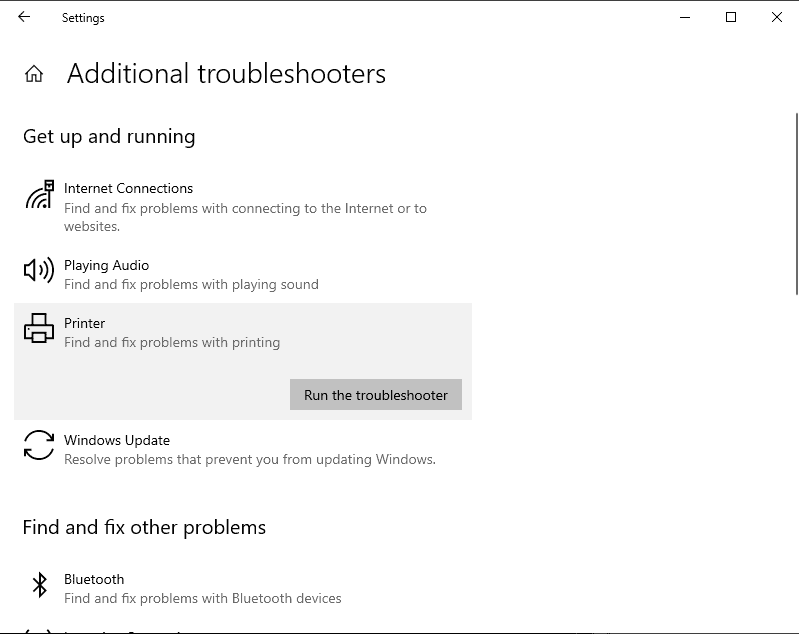Run the troubleshooter for Printer
This screenshot has height=634, width=799.
pos(375,395)
